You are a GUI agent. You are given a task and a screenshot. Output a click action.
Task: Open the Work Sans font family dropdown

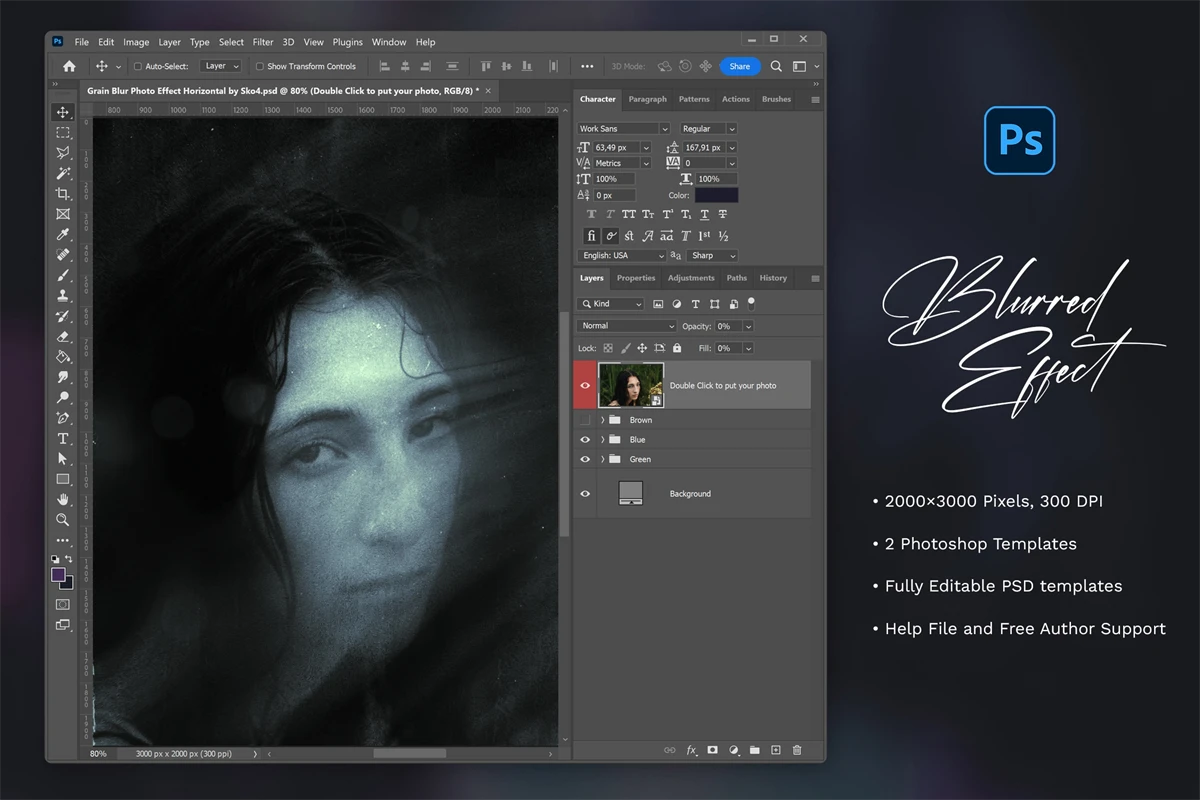coord(664,129)
